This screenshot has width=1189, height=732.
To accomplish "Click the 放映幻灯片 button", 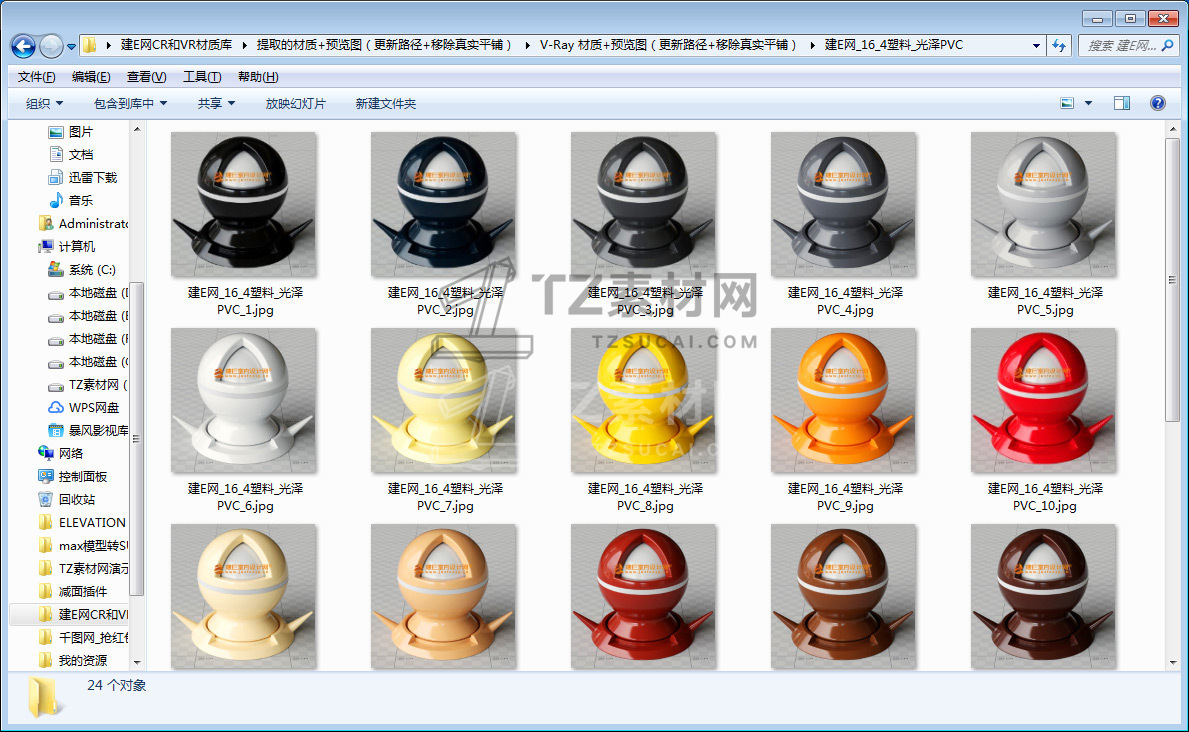I will click(x=295, y=103).
